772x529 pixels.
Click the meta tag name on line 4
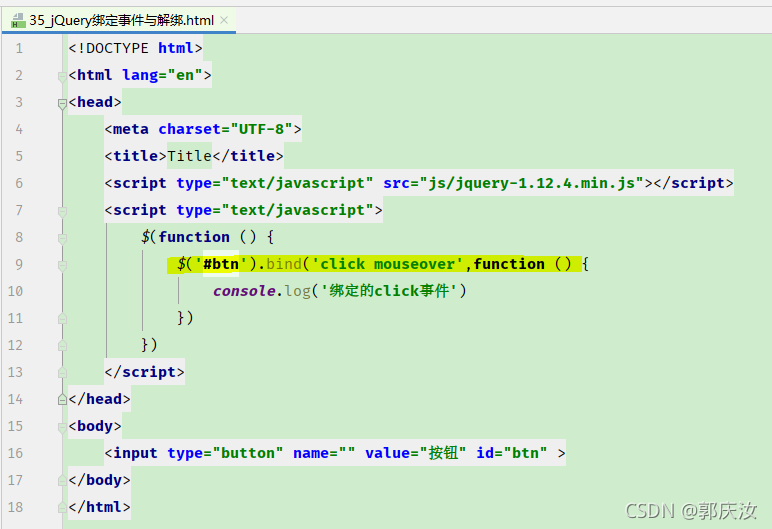pos(130,129)
